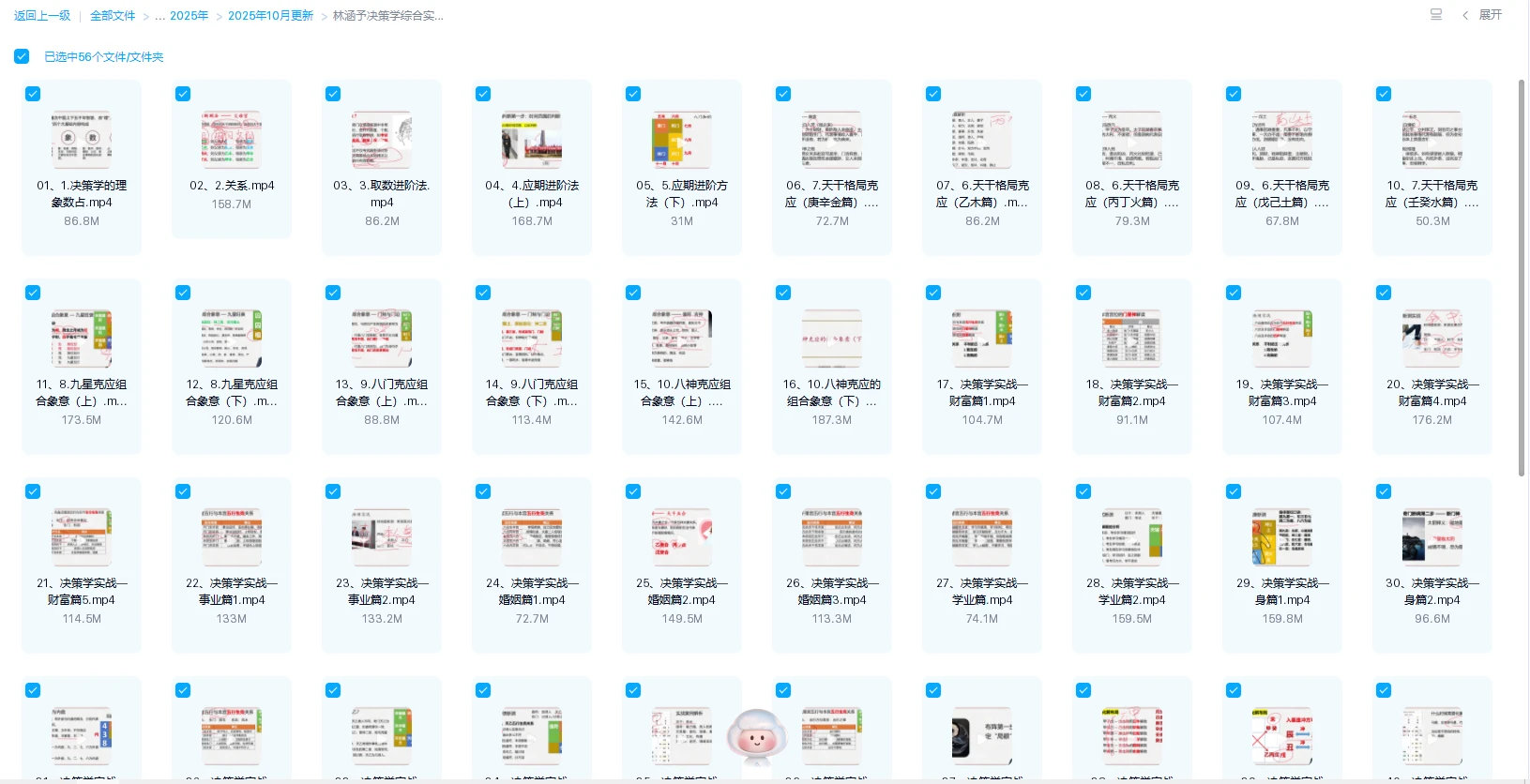
Task: Click the 已选中56个文件/文件夹 label
Action: (104, 57)
